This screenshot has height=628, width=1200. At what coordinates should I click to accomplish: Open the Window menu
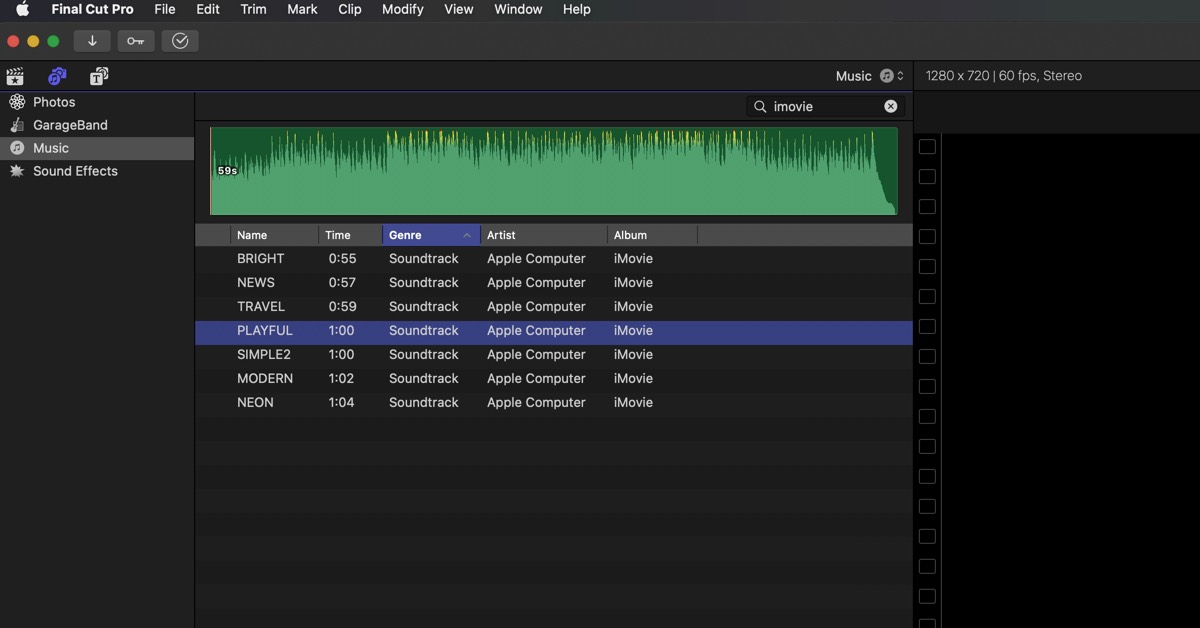coord(518,9)
